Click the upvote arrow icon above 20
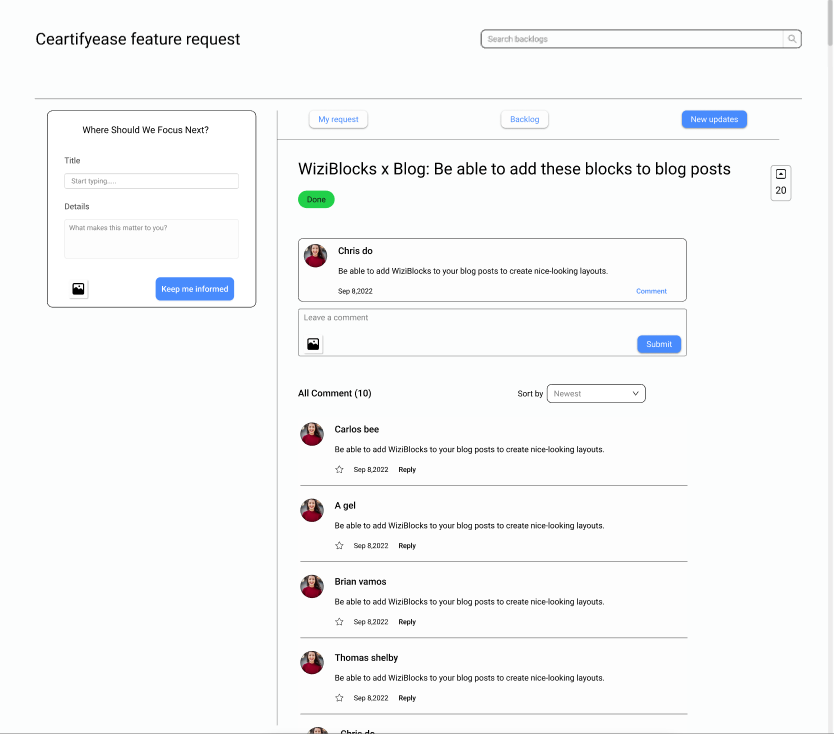Screen dimensions: 834x734 pyautogui.click(x=781, y=174)
